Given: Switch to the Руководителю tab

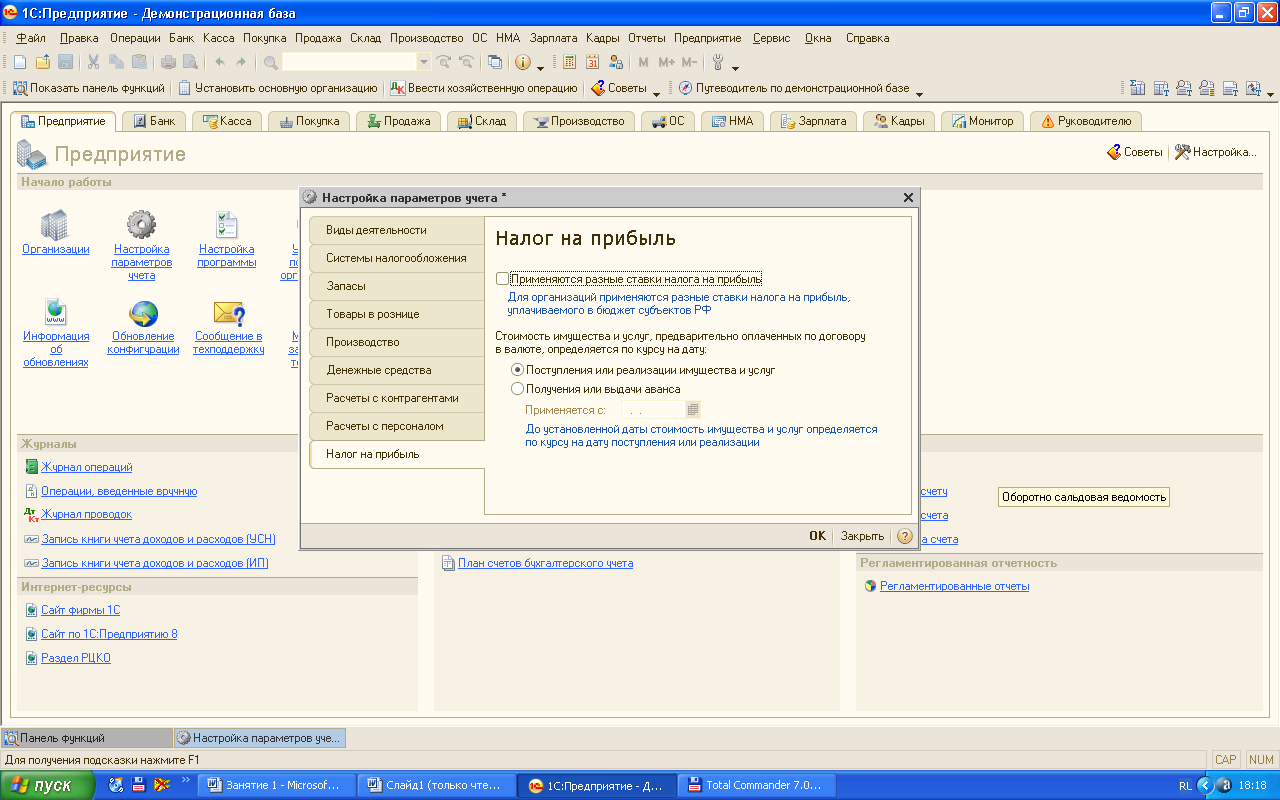Looking at the screenshot, I should tap(1086, 121).
